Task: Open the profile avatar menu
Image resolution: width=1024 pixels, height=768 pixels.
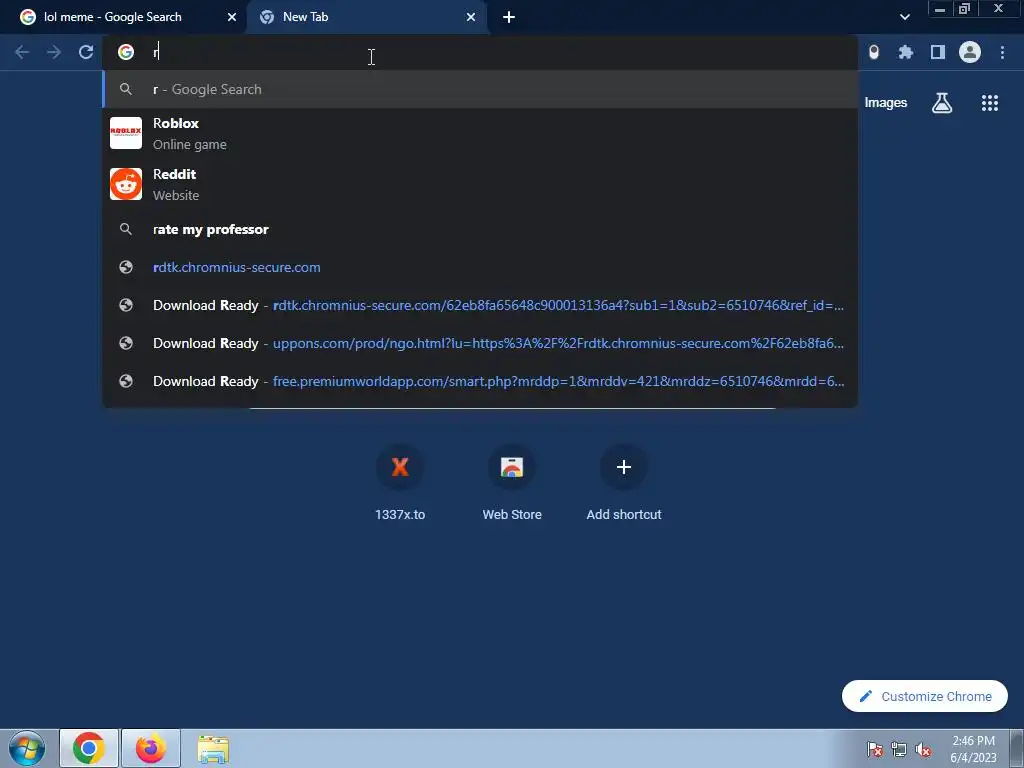Action: point(970,52)
